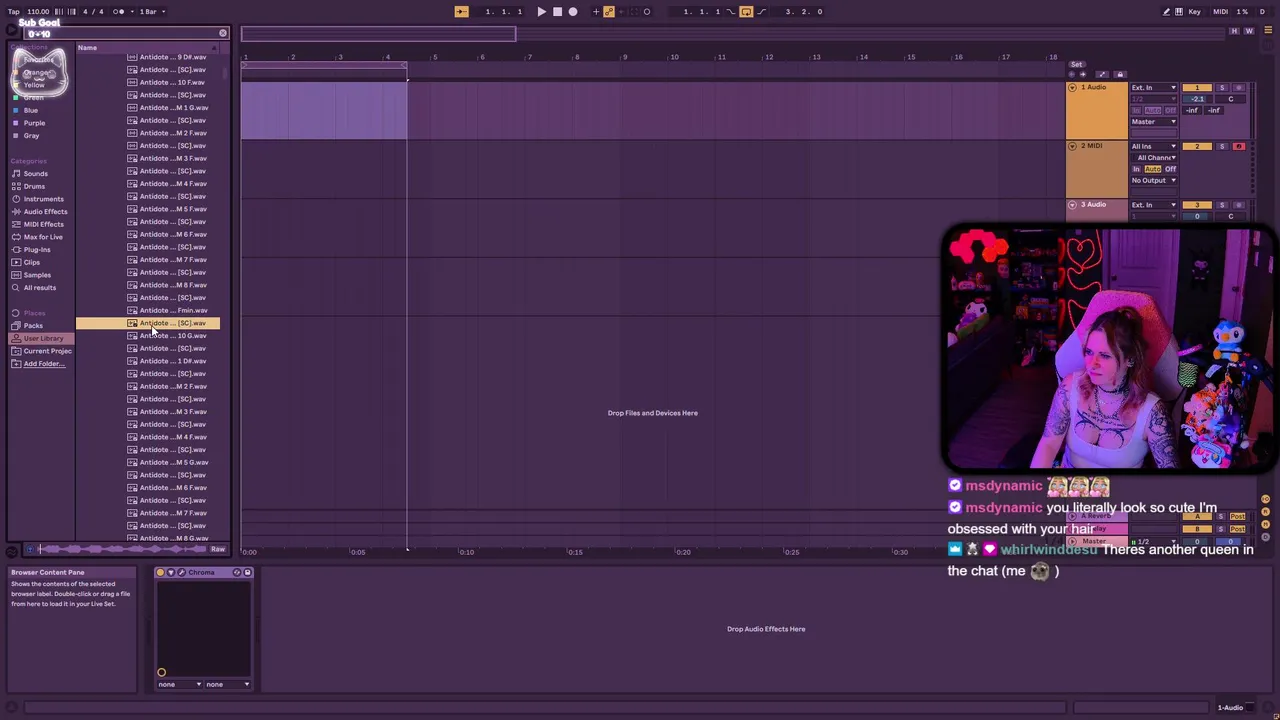Open 2 MIDI All Ins dropdown
1280x720 pixels.
[1154, 146]
